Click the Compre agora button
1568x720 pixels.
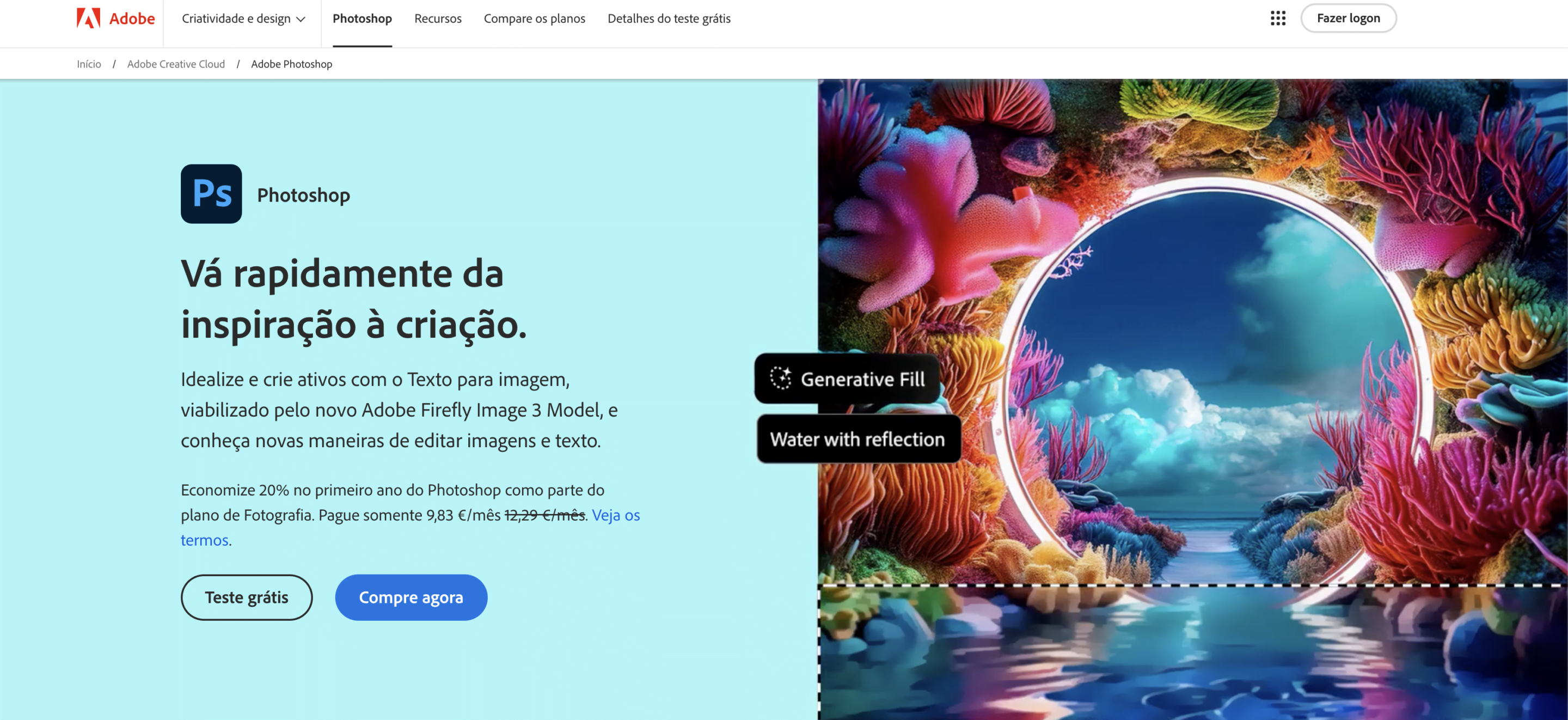(x=411, y=597)
